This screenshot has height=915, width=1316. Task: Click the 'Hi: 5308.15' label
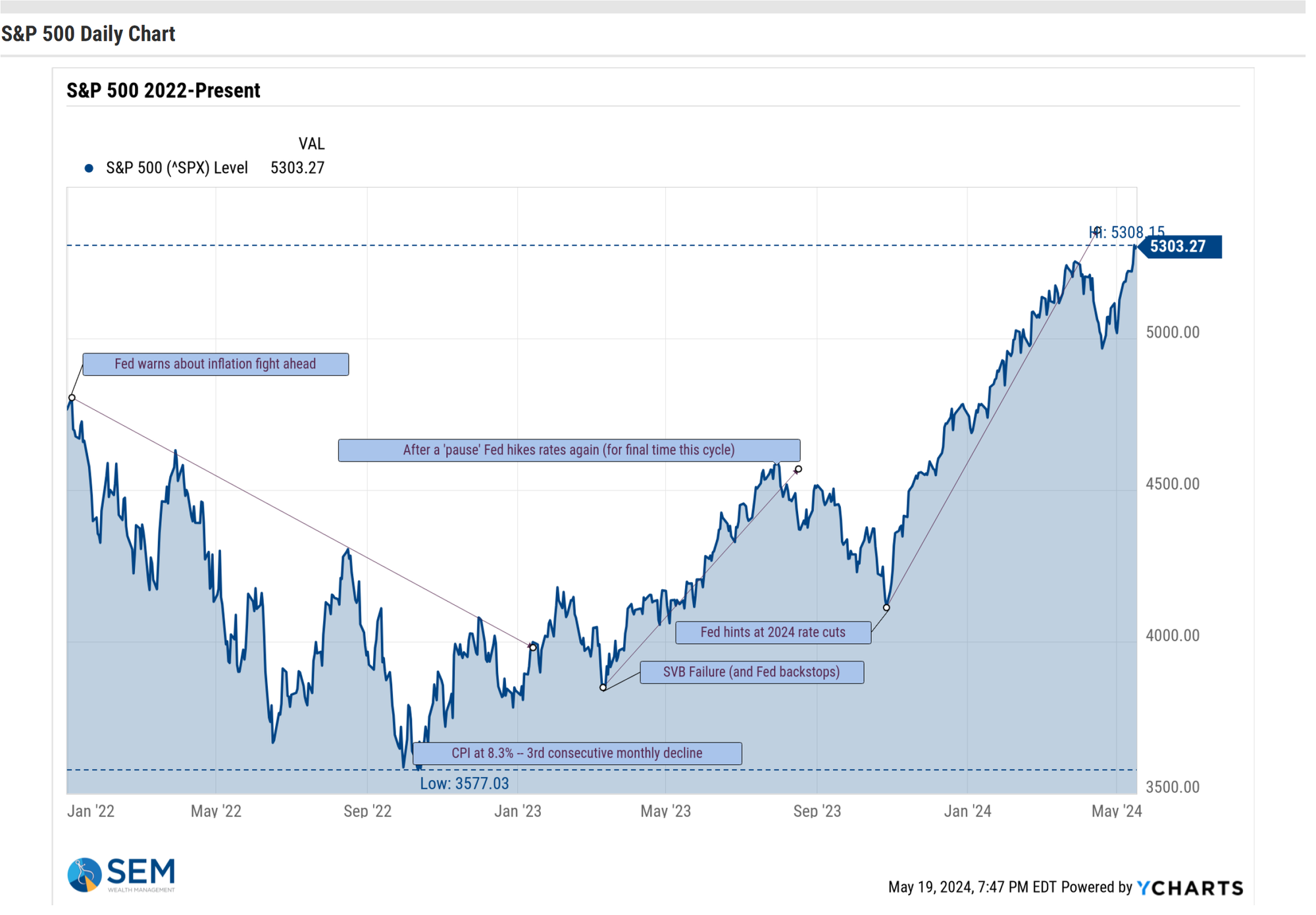[1126, 232]
